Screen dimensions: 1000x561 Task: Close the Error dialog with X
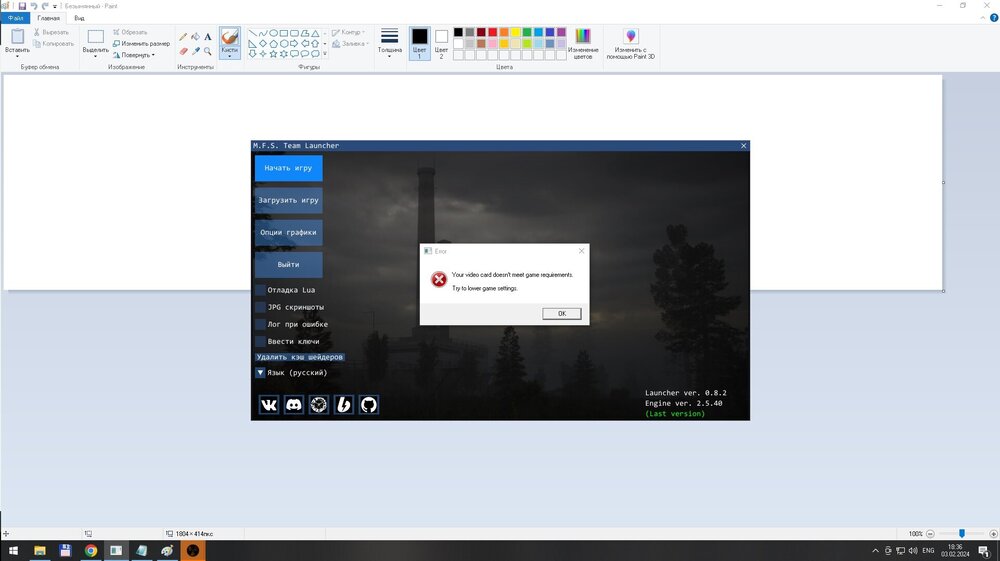click(x=581, y=251)
